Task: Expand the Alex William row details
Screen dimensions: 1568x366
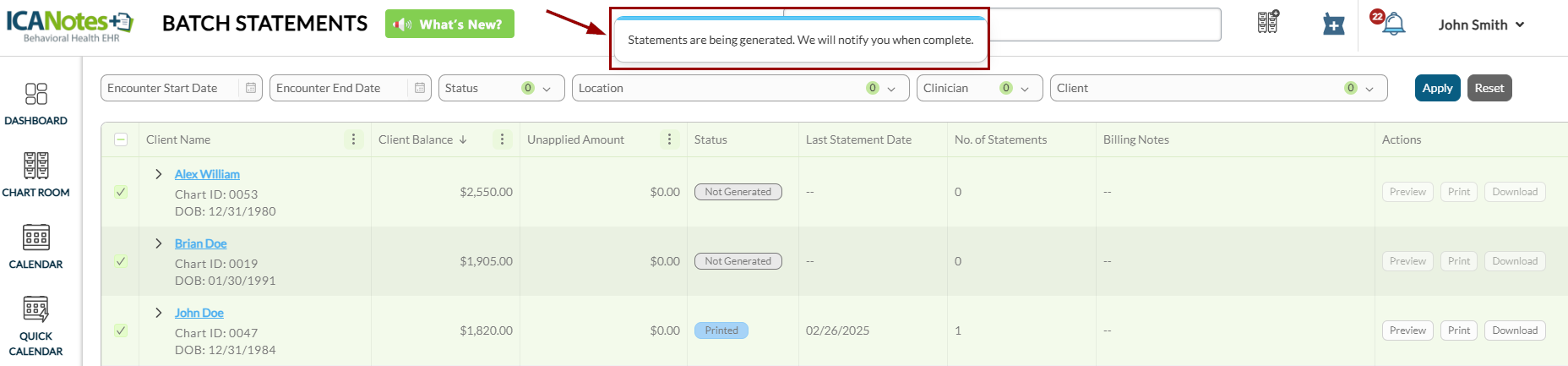Action: [x=159, y=174]
